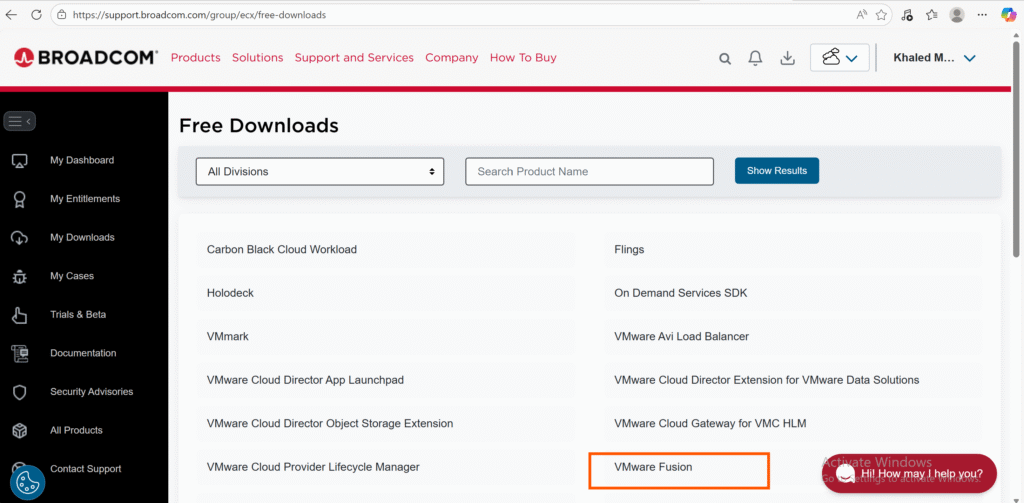
Task: Click the download tray icon in header
Action: tap(787, 58)
